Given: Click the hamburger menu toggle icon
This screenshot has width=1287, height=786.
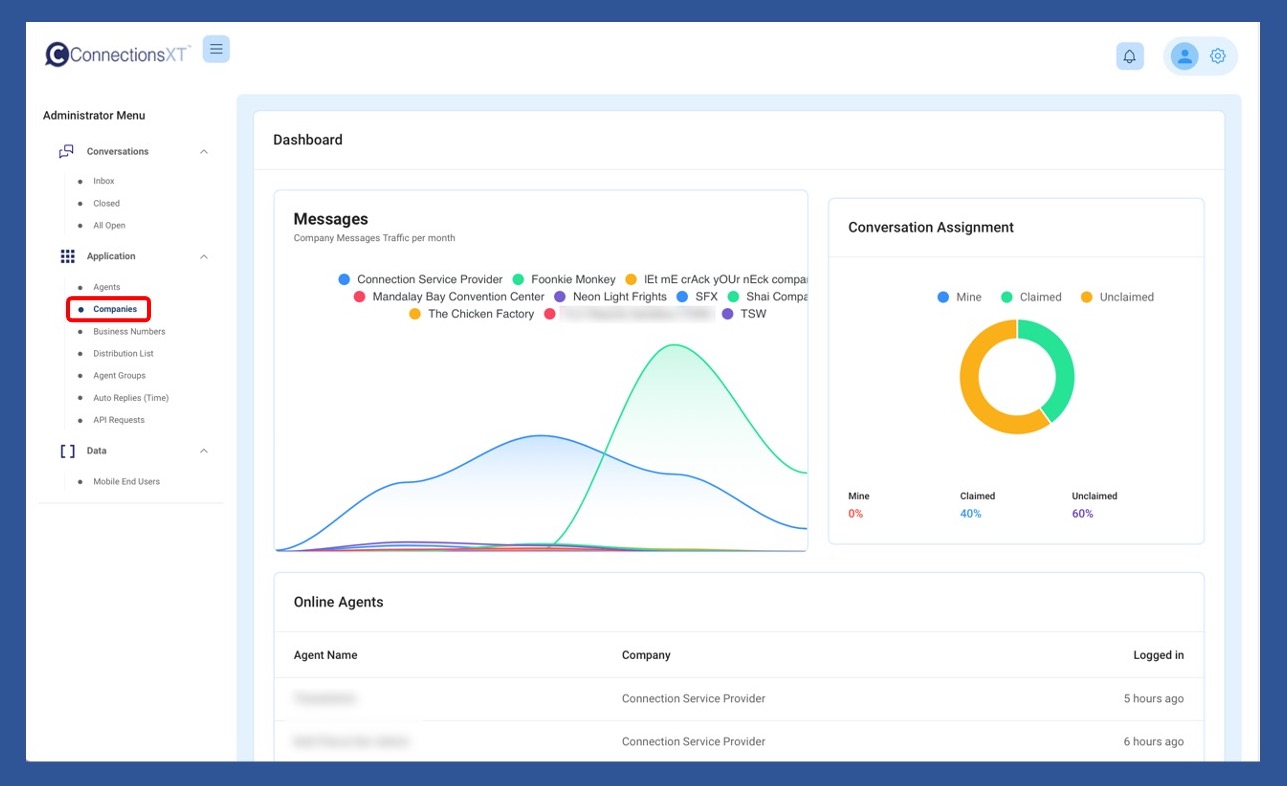Looking at the screenshot, I should (216, 49).
